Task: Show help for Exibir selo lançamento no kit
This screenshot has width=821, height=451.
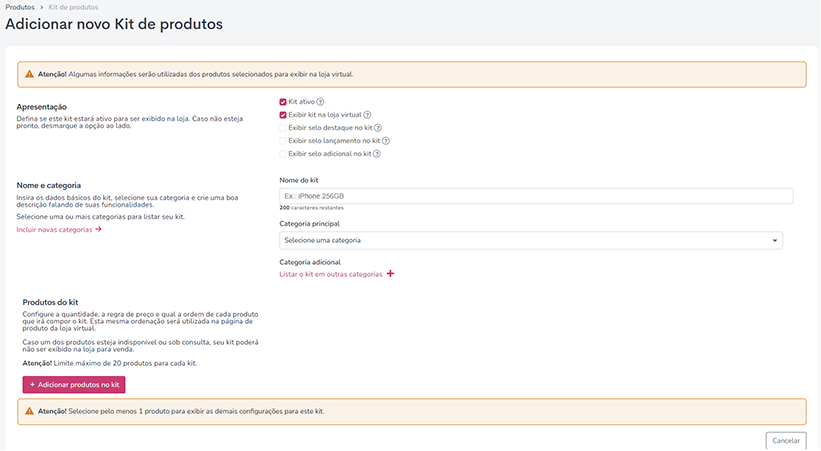Action: tap(386, 141)
